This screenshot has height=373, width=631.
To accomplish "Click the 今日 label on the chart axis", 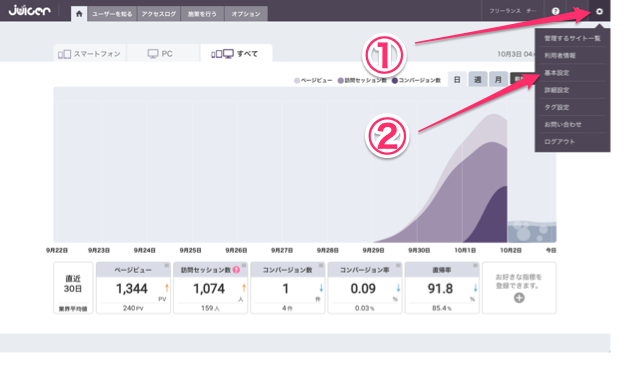I will 551,250.
